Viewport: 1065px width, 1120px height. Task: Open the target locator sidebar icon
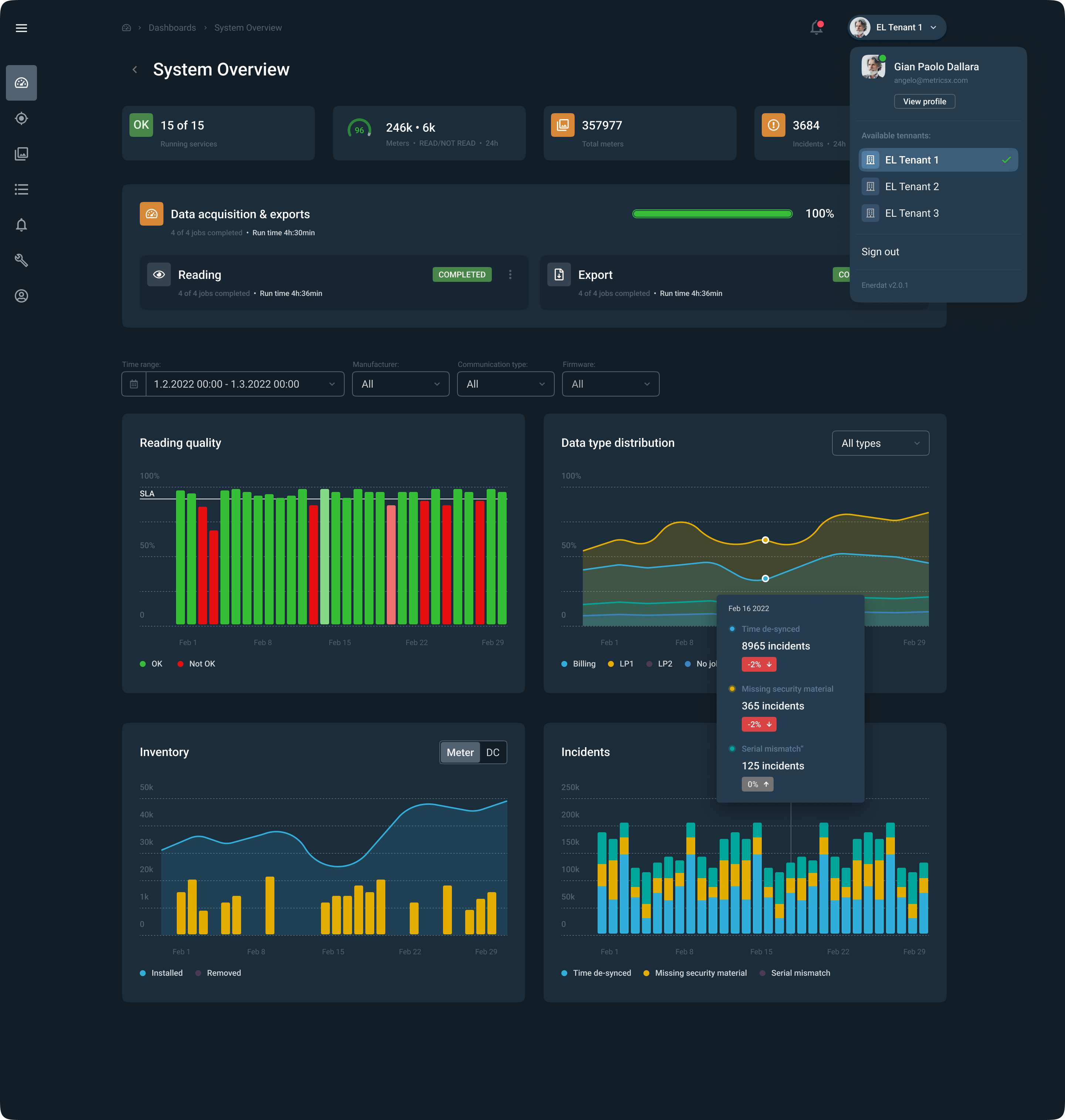pyautogui.click(x=21, y=118)
